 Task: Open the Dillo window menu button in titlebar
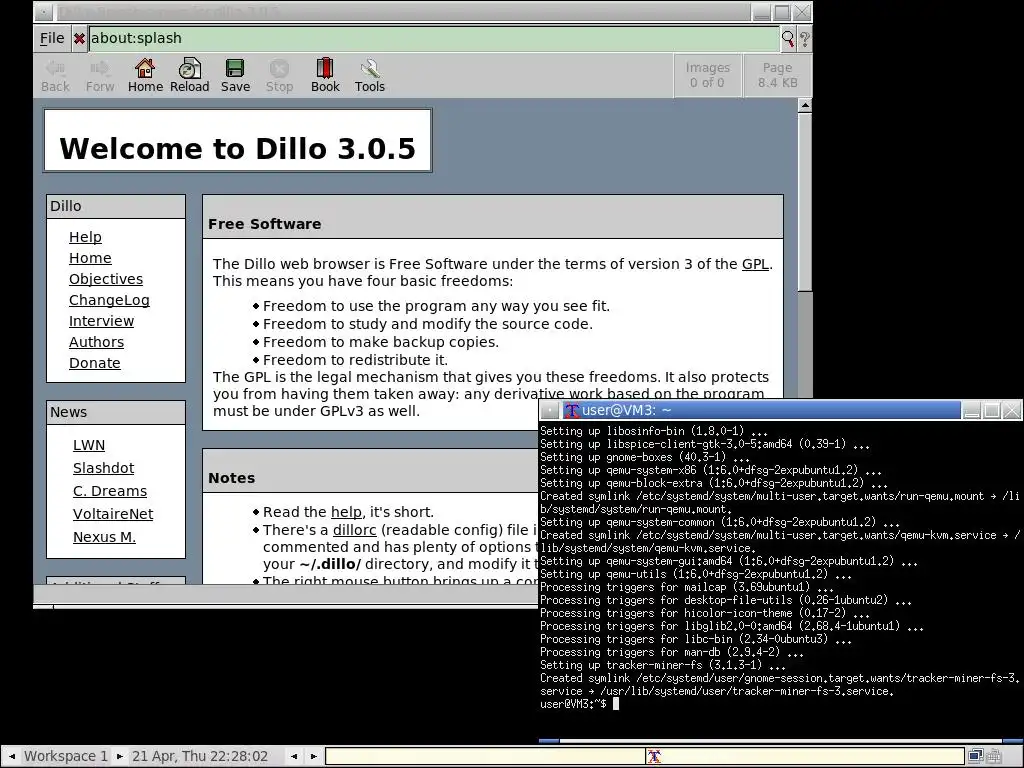pyautogui.click(x=43, y=12)
